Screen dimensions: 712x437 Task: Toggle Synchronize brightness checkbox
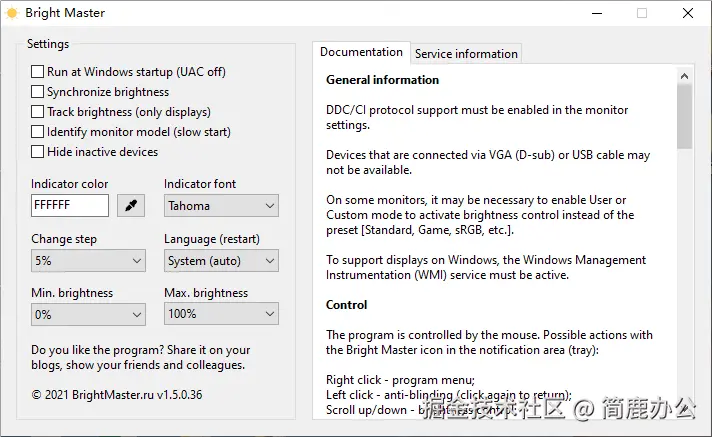coord(38,92)
